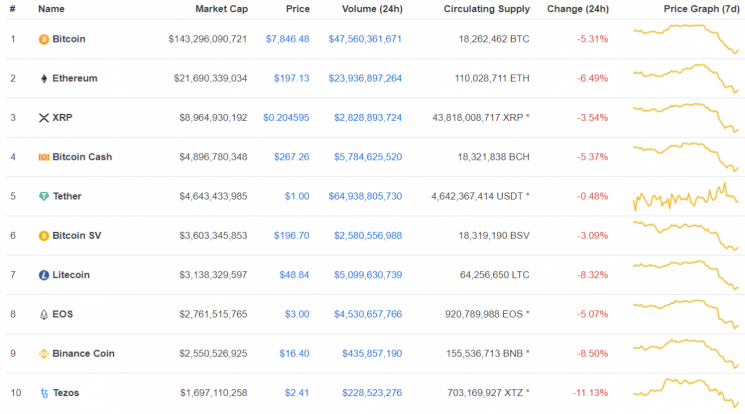Select Tether change -0.48%
The image size is (745, 414).
click(x=592, y=196)
